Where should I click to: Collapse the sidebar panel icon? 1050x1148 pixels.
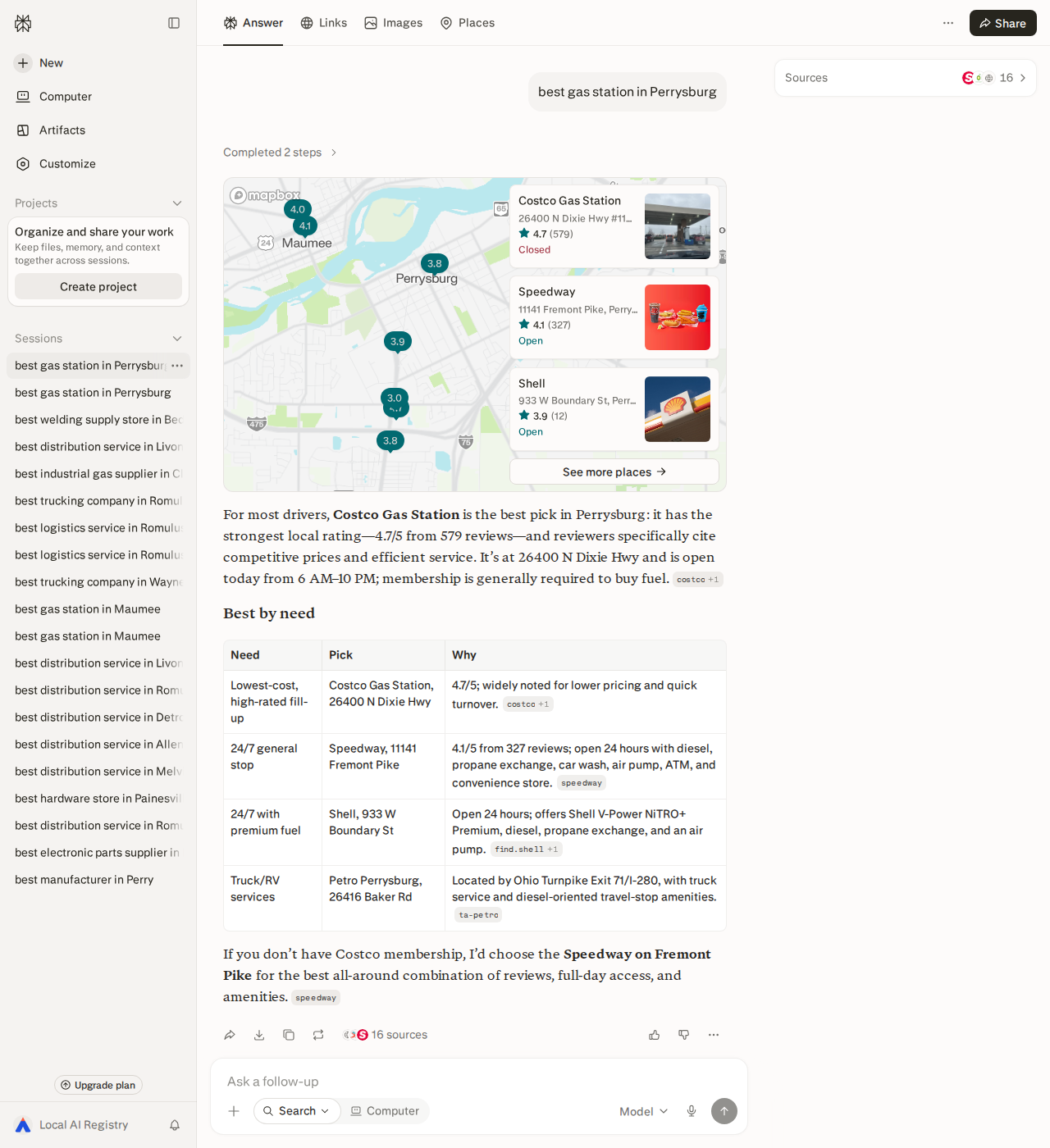pyautogui.click(x=174, y=23)
